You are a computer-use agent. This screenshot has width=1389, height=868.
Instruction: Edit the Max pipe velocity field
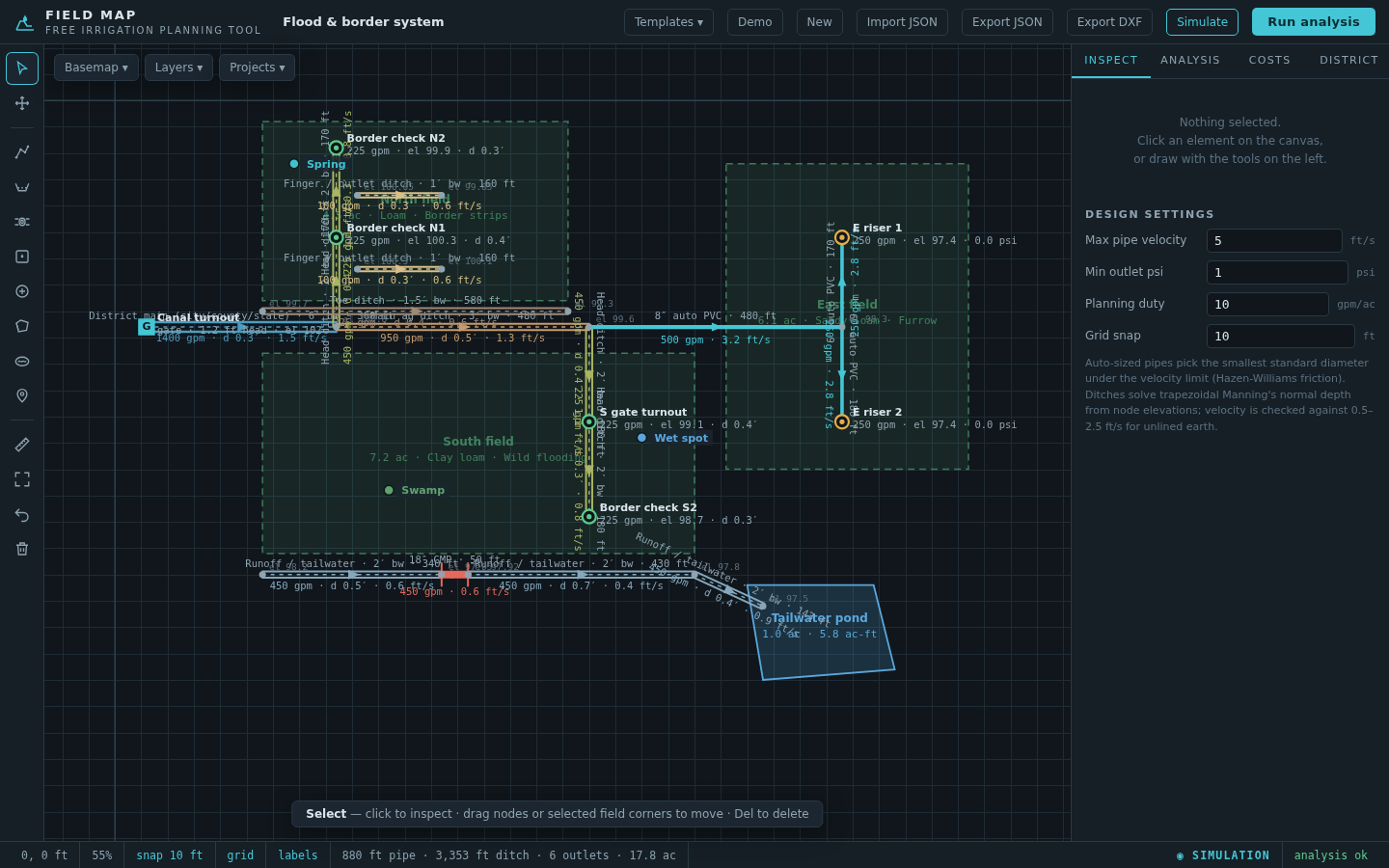[1274, 241]
